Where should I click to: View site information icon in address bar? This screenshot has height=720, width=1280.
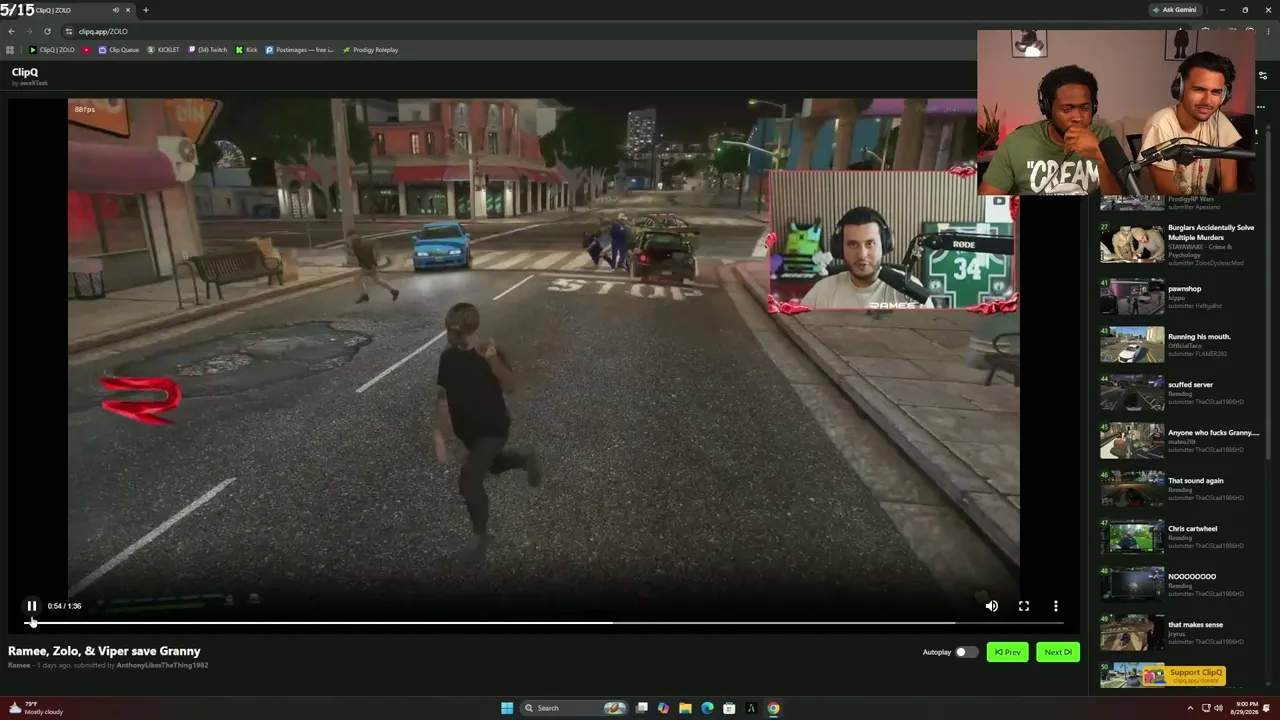(x=69, y=31)
